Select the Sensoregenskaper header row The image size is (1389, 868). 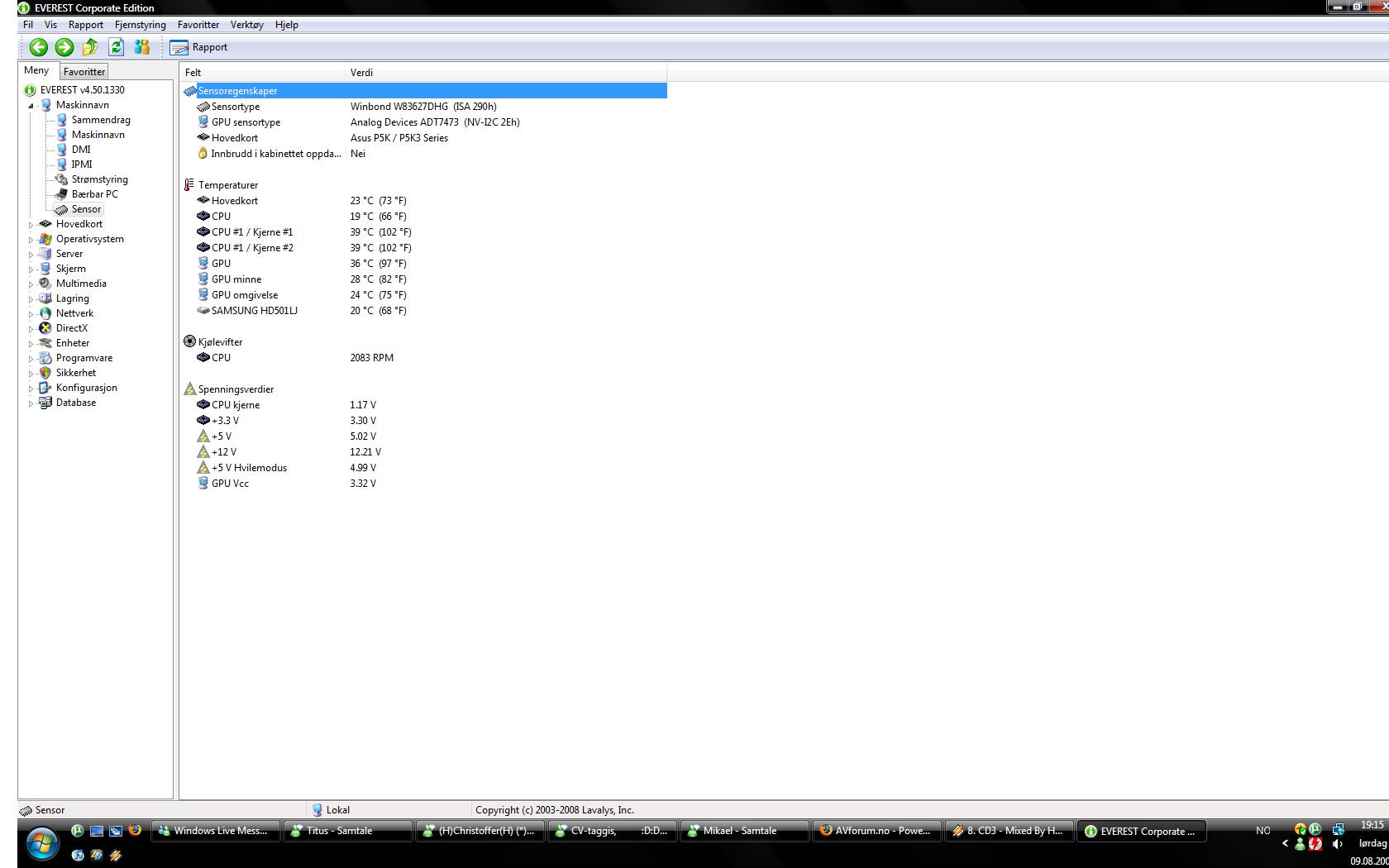click(423, 91)
